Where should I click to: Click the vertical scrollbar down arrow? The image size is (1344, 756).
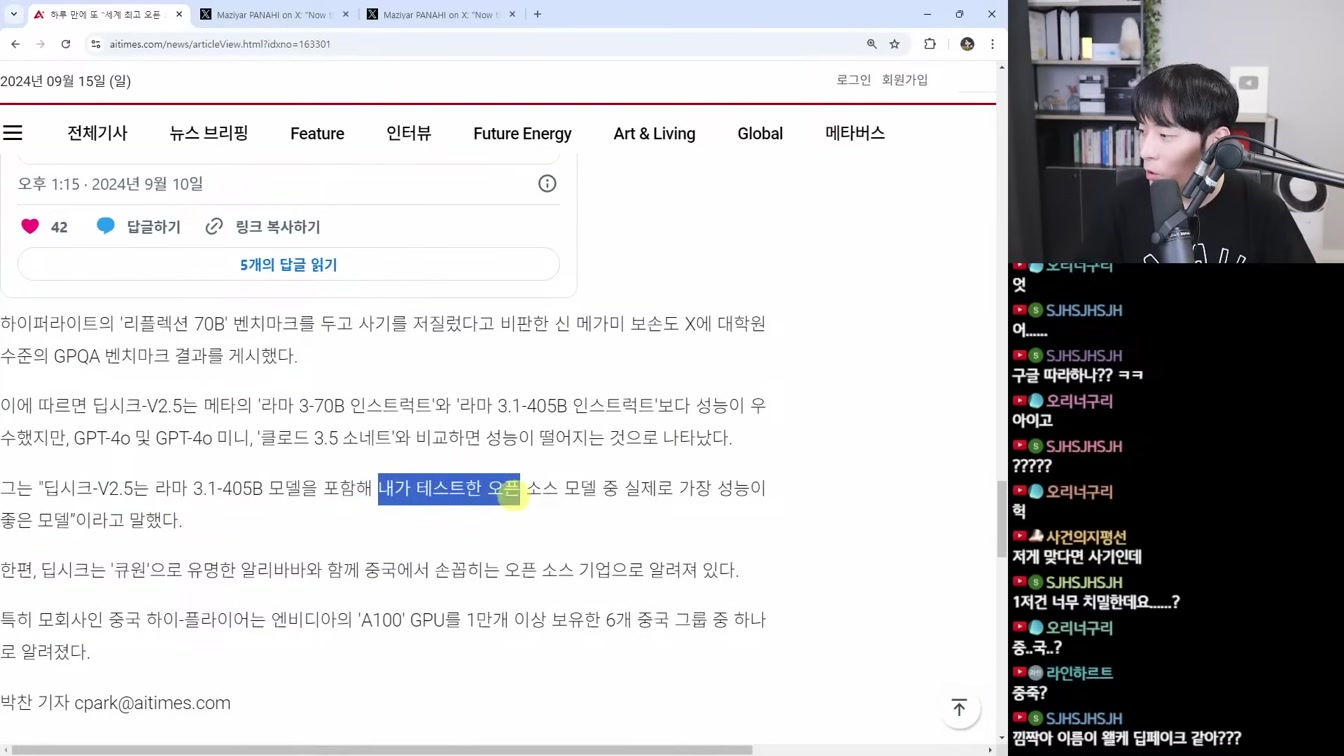pyautogui.click(x=1002, y=737)
